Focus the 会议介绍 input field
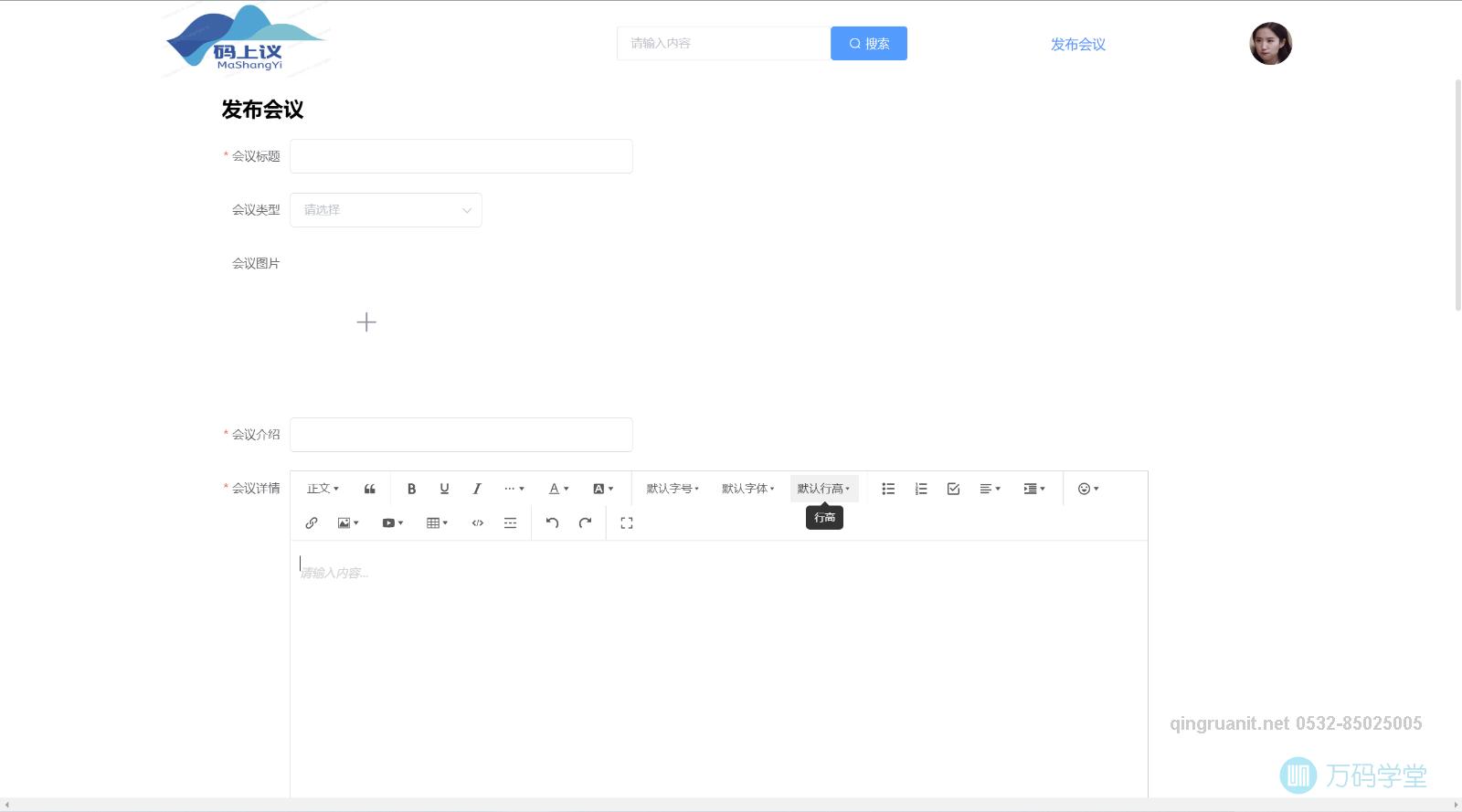 pyautogui.click(x=461, y=435)
